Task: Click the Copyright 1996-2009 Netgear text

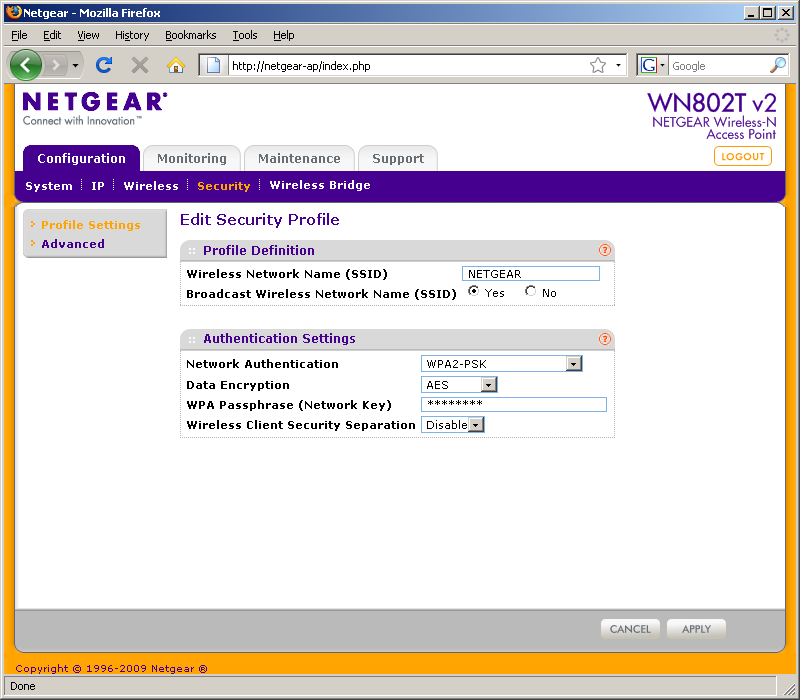Action: click(x=111, y=668)
